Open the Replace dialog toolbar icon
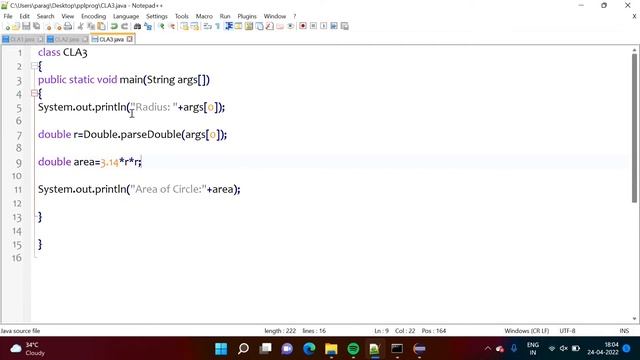Screen dimensions: 640x360 [148, 27]
